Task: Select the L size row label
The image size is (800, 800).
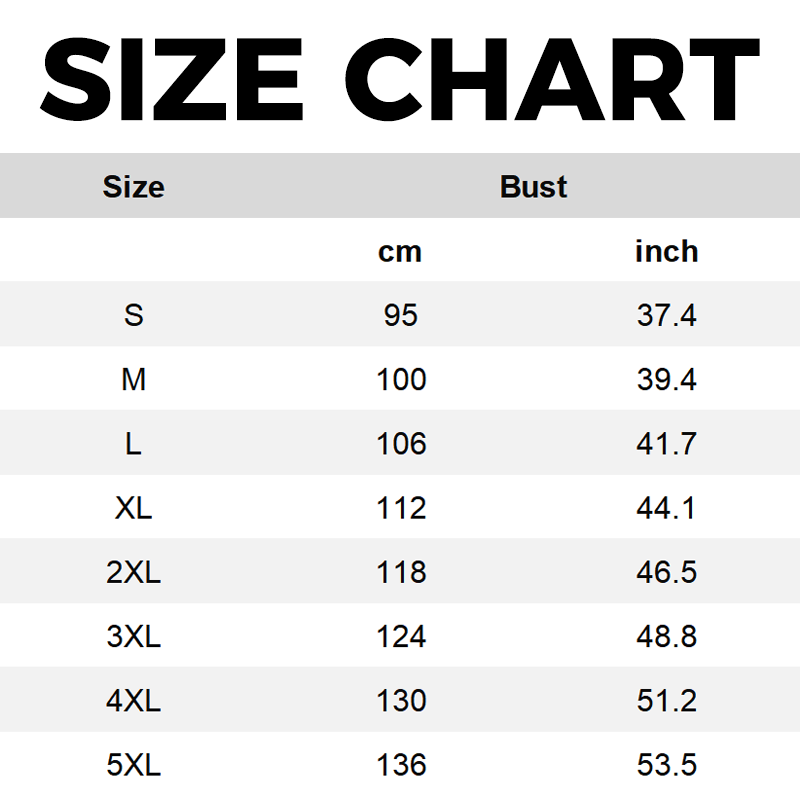Action: pos(134,443)
